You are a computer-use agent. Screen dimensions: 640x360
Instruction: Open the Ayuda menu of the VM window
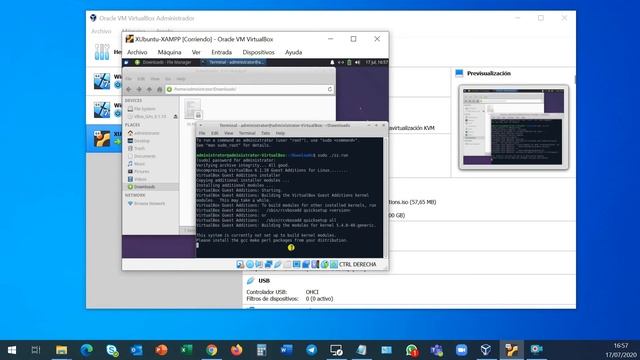coord(293,52)
